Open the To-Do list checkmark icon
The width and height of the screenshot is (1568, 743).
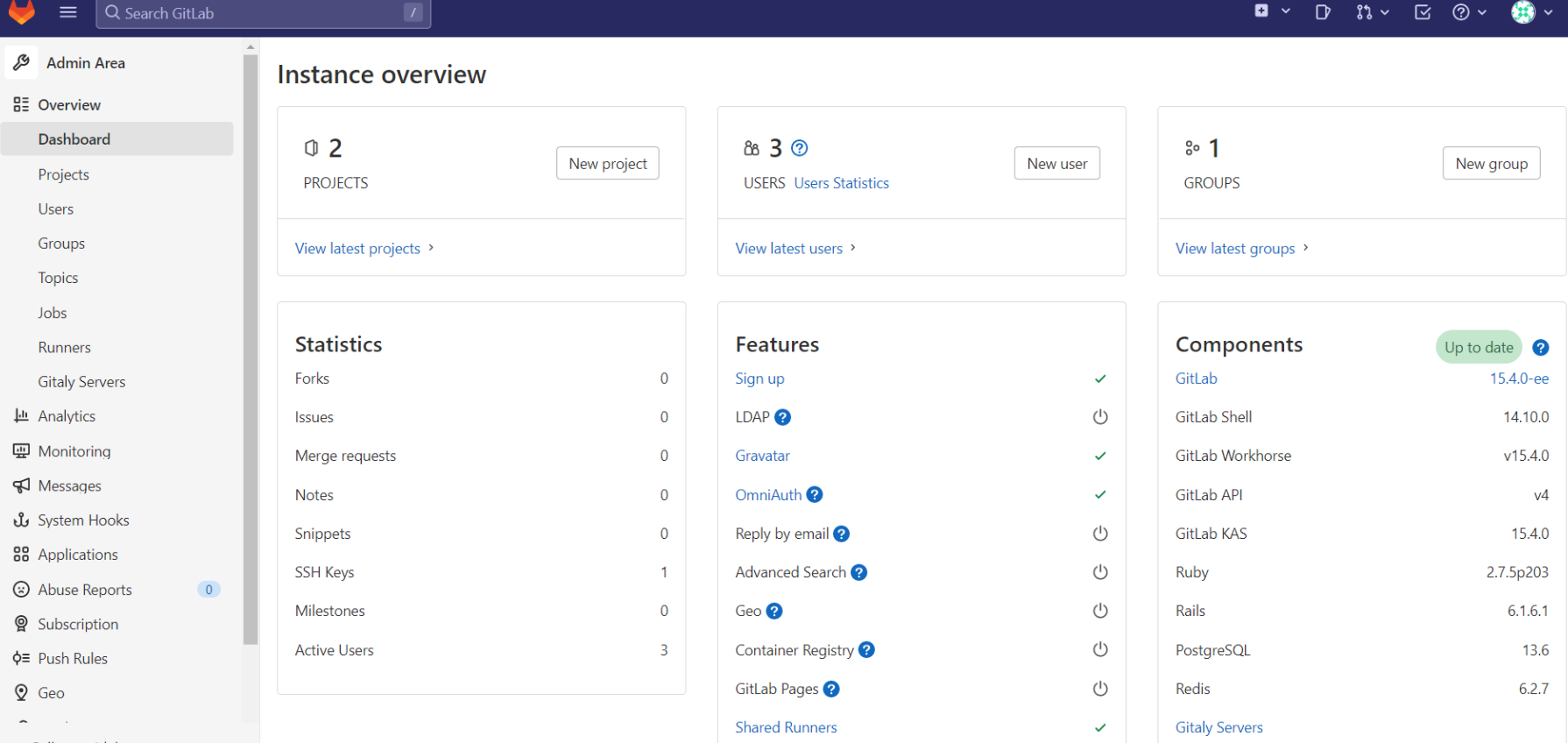pos(1423,12)
